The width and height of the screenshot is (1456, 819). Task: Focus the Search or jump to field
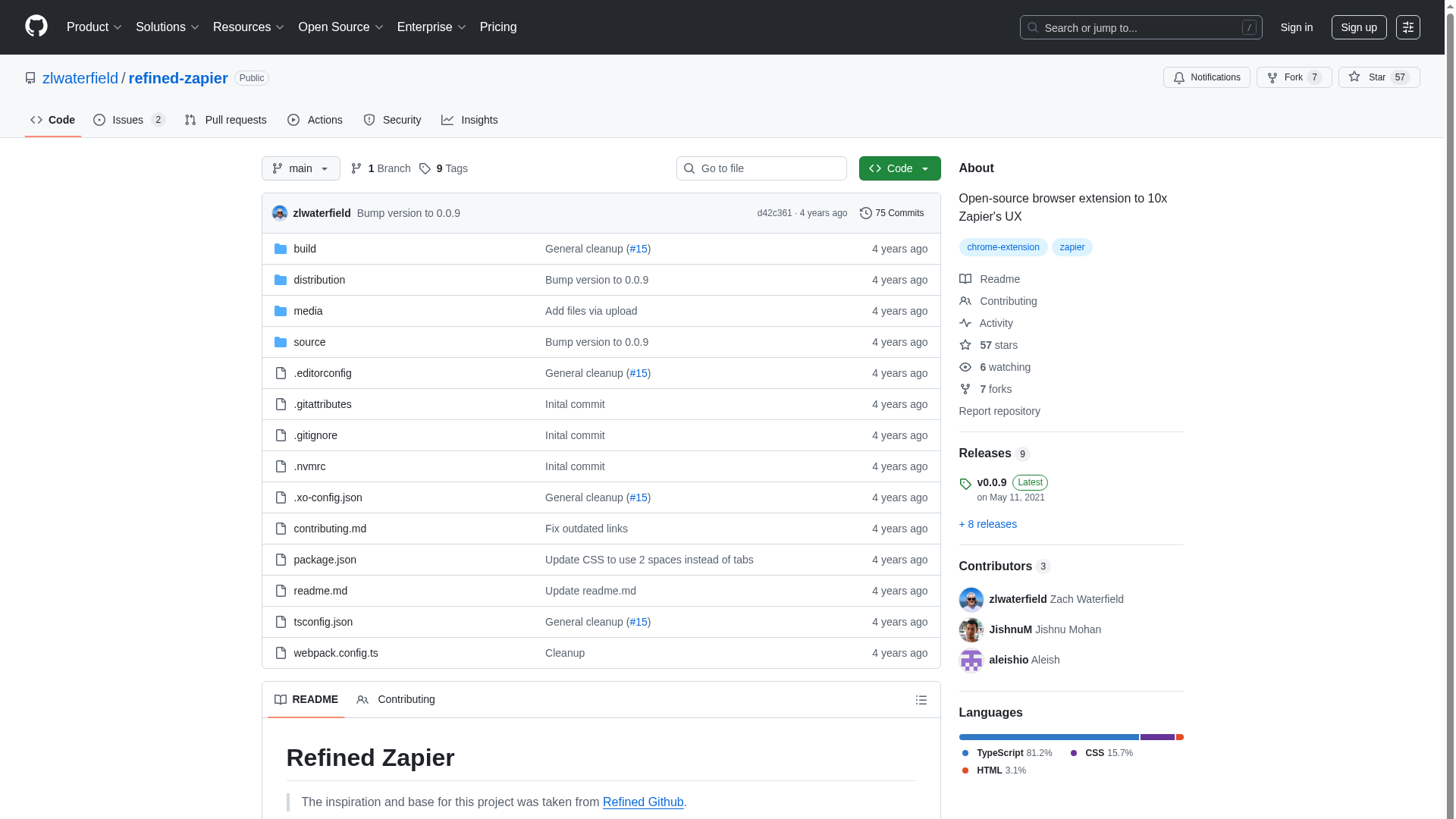point(1141,27)
